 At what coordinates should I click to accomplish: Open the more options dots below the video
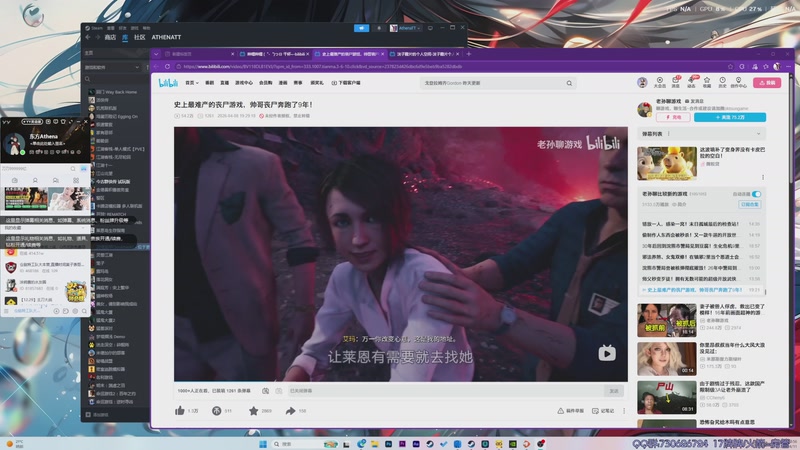pyautogui.click(x=624, y=411)
